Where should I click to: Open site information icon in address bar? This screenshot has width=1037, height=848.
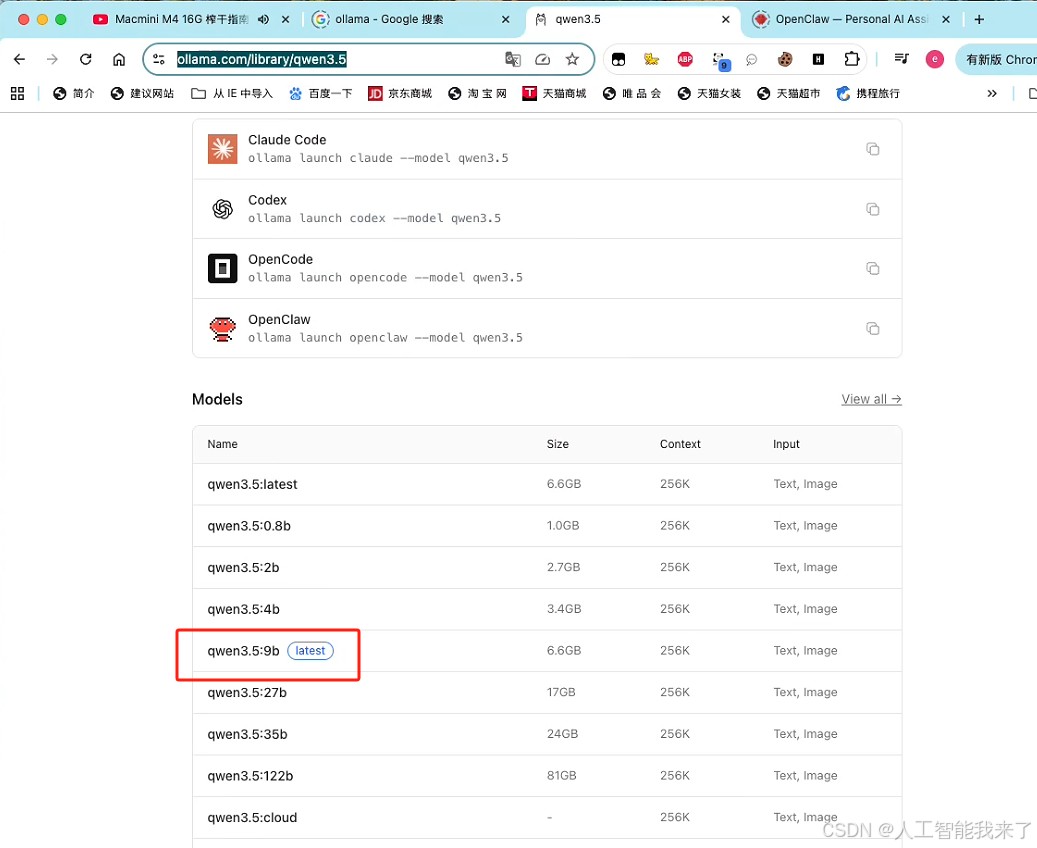point(159,60)
